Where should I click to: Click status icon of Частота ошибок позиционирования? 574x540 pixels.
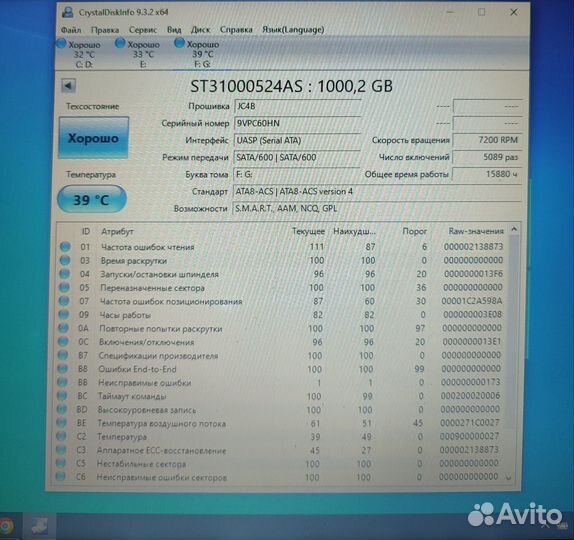pyautogui.click(x=64, y=301)
